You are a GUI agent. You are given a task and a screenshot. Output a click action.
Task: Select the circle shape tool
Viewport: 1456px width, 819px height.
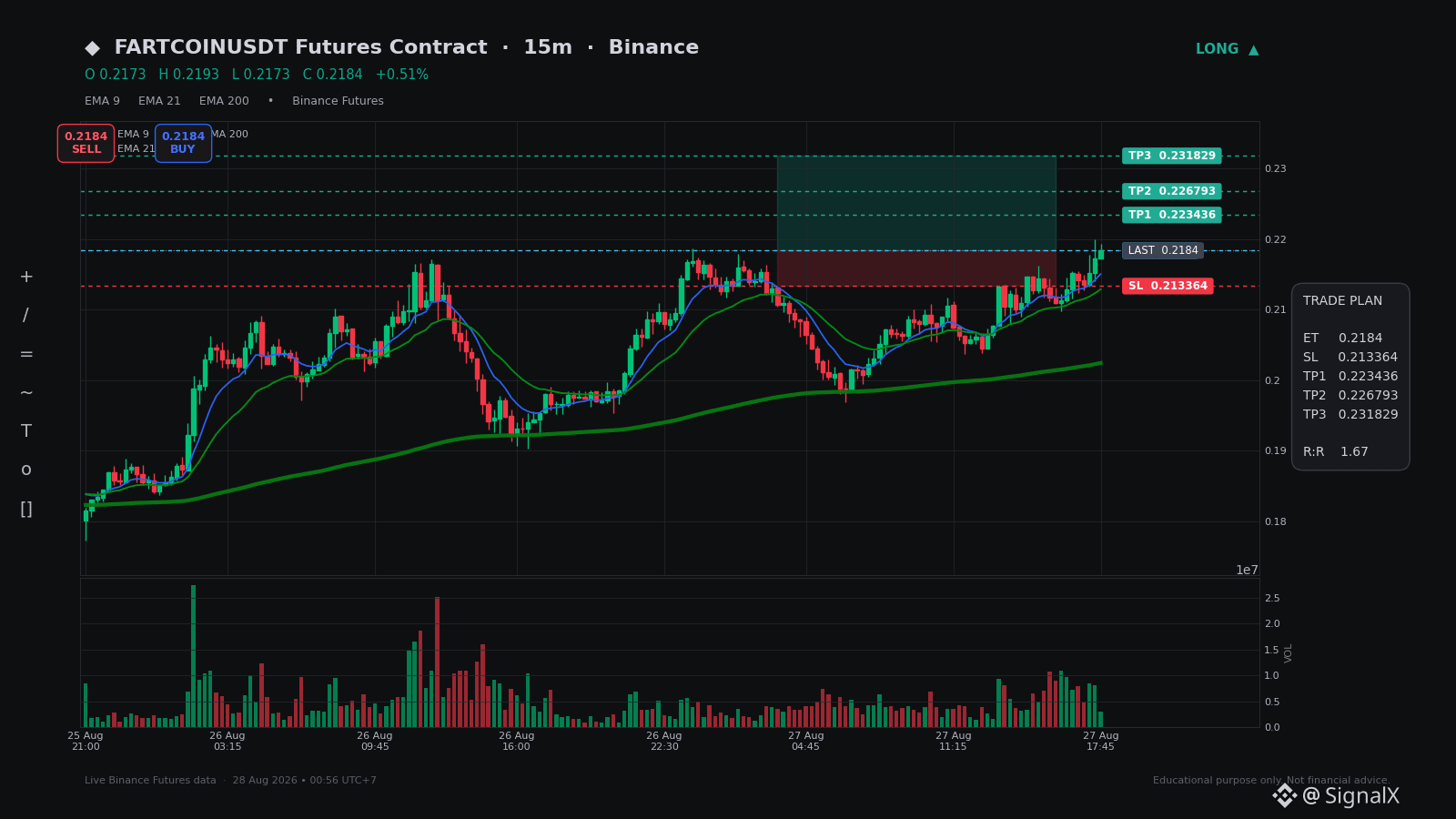(x=26, y=470)
